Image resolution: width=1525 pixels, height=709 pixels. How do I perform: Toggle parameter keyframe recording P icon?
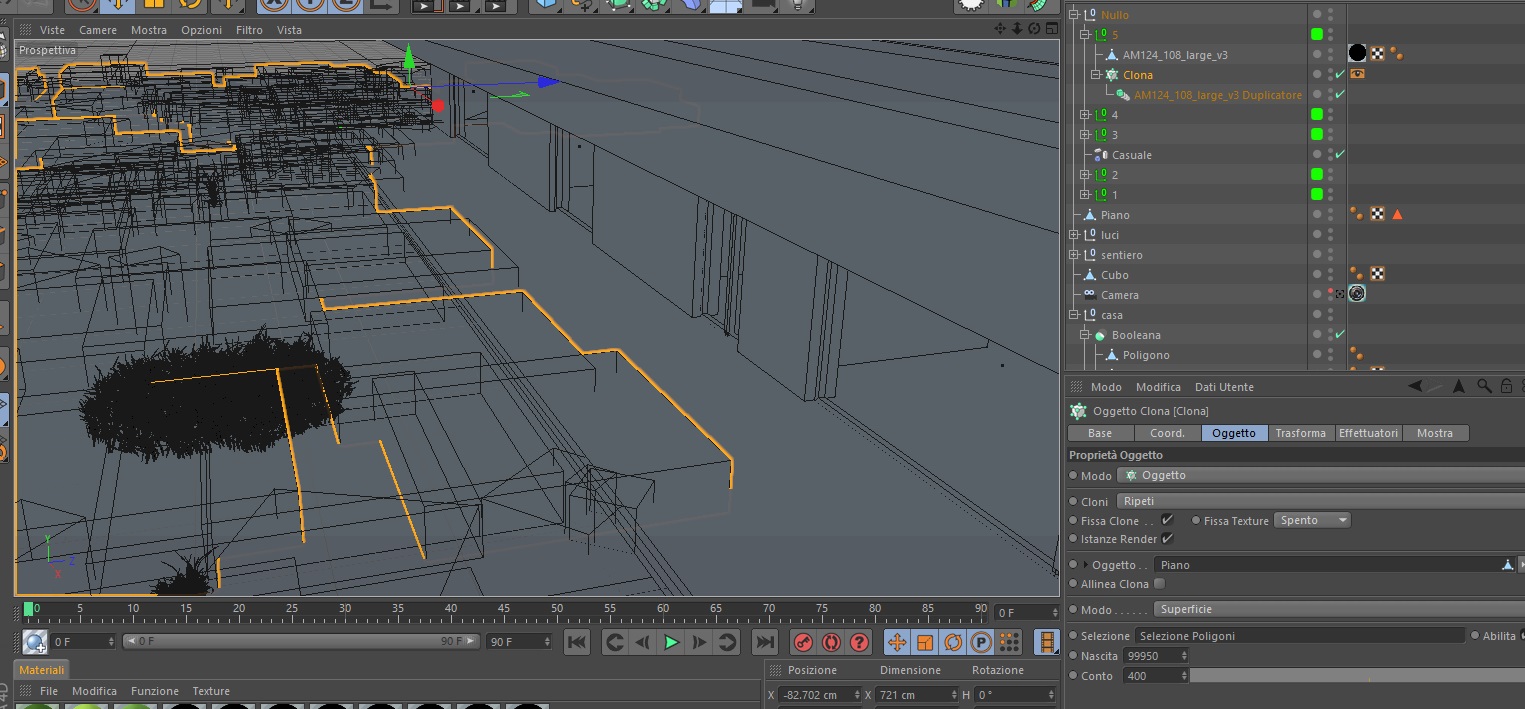pyautogui.click(x=981, y=642)
